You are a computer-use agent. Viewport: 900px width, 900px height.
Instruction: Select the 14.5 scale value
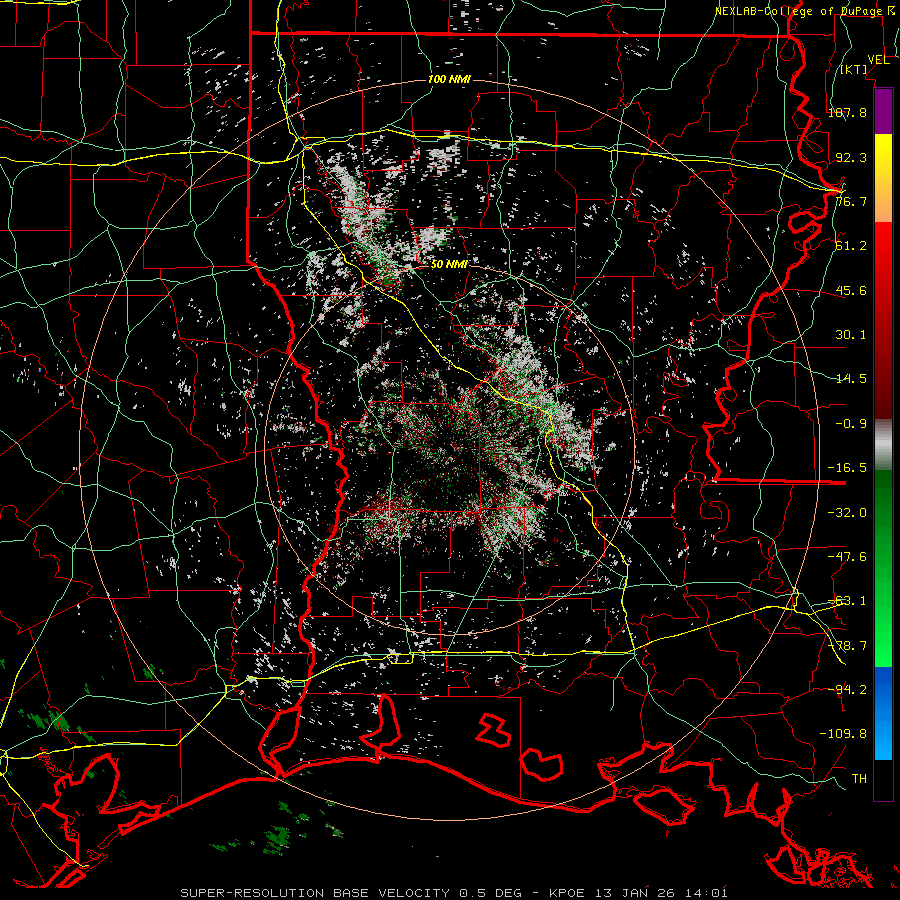point(851,378)
